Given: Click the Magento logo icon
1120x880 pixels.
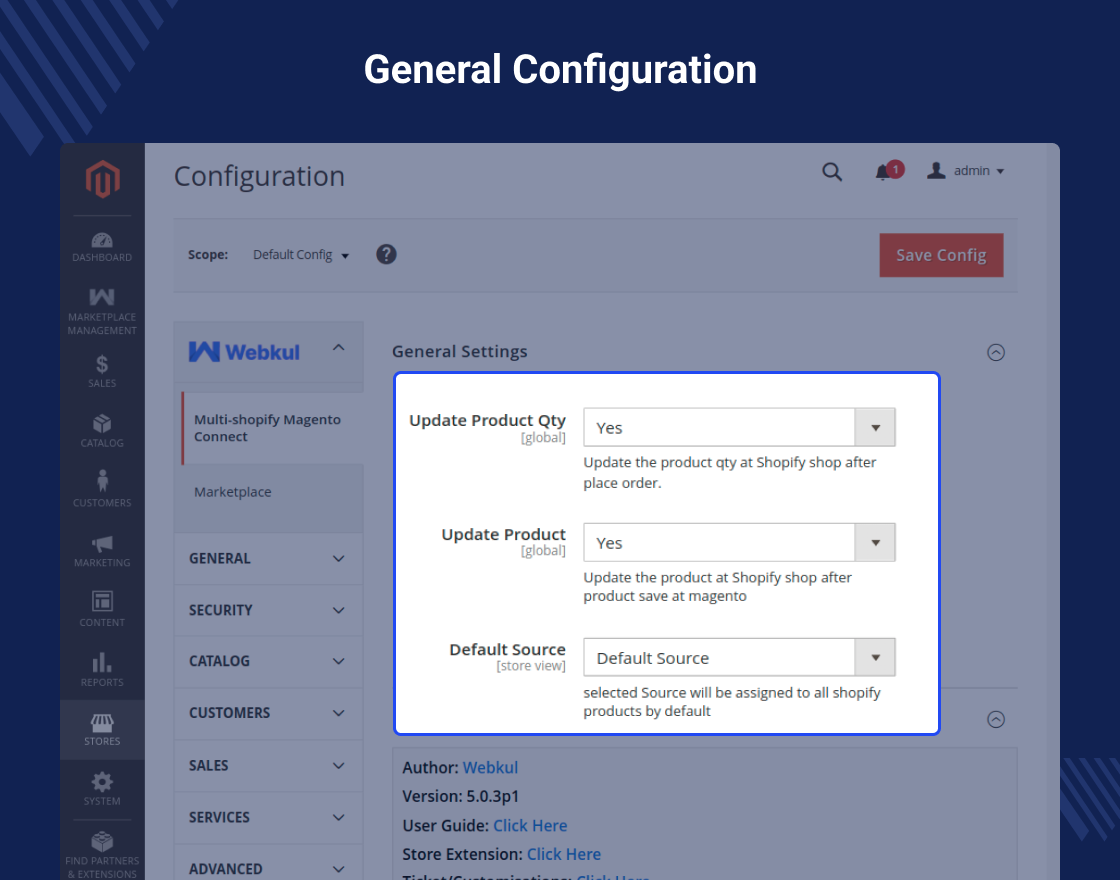Looking at the screenshot, I should (102, 179).
